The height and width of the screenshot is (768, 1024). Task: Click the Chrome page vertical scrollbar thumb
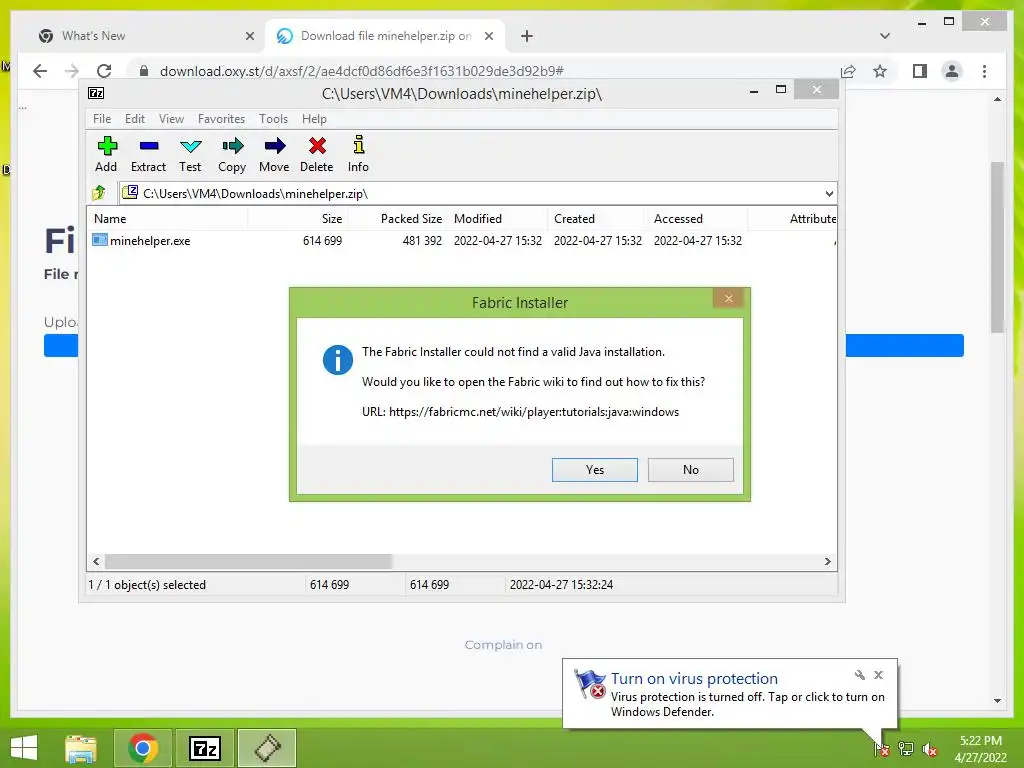tap(997, 247)
